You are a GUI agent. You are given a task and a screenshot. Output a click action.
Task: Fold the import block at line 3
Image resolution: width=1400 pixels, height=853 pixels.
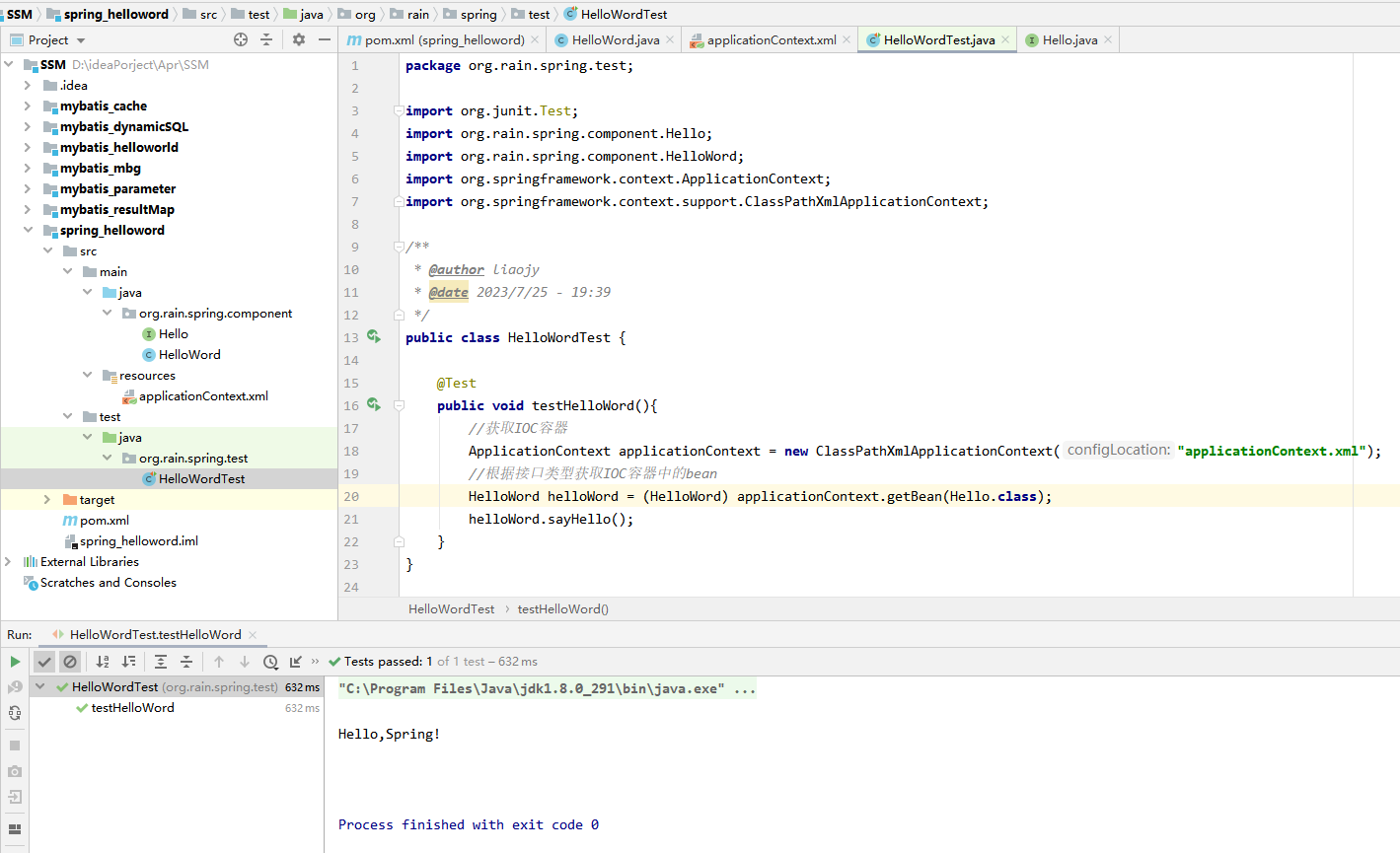point(399,110)
